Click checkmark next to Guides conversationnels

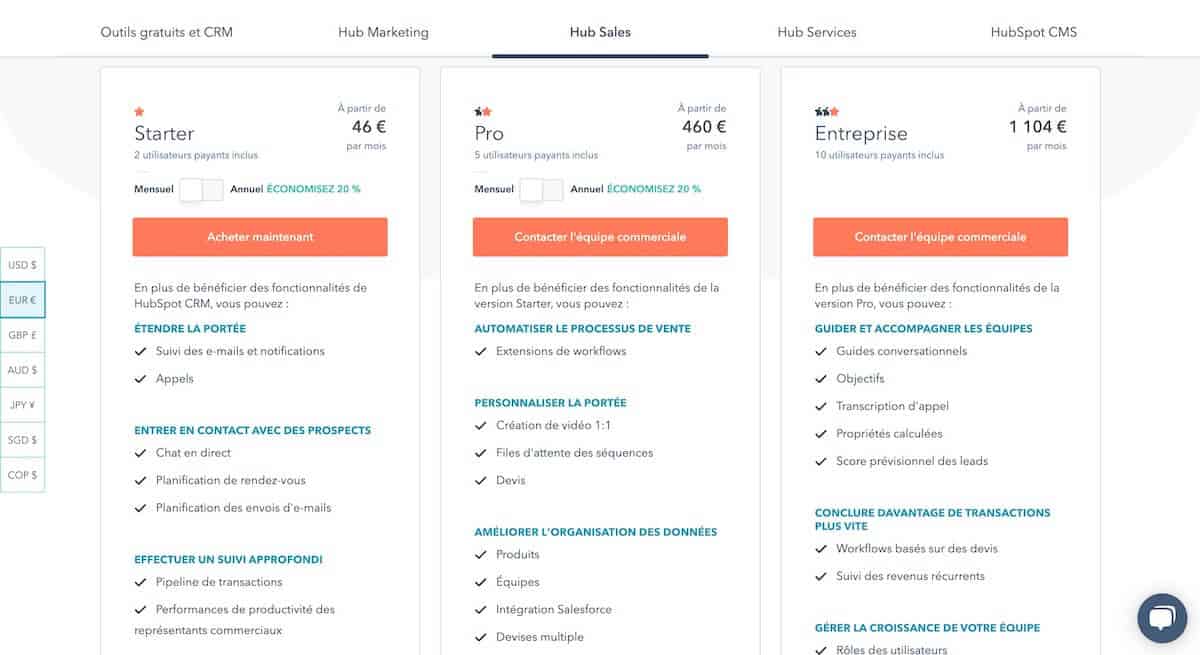click(821, 352)
